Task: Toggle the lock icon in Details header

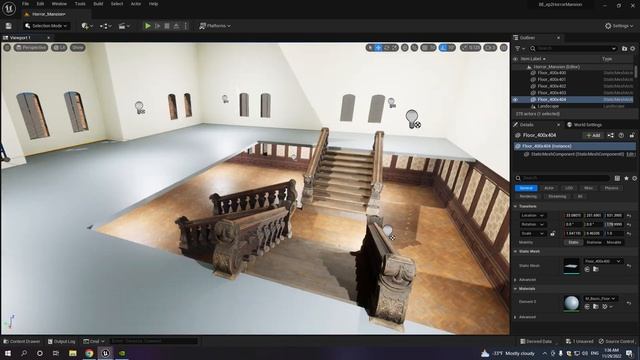Action: click(x=632, y=136)
